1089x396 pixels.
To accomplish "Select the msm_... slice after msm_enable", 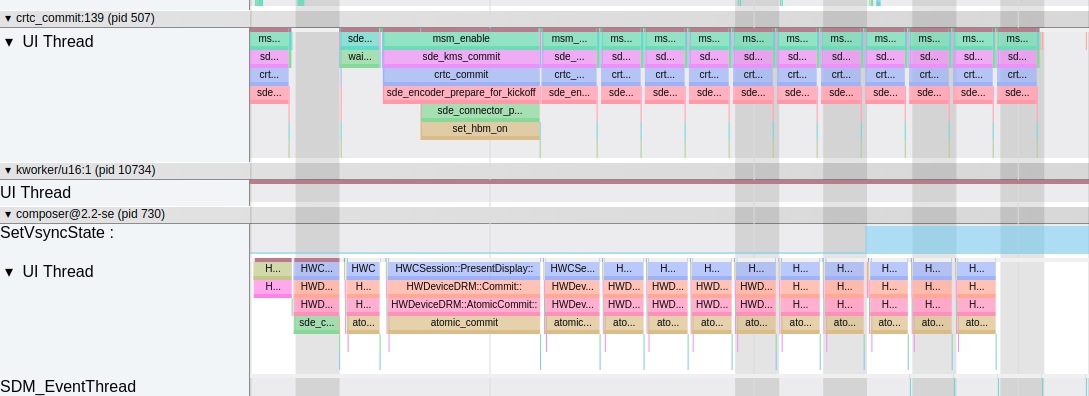I will (x=570, y=40).
